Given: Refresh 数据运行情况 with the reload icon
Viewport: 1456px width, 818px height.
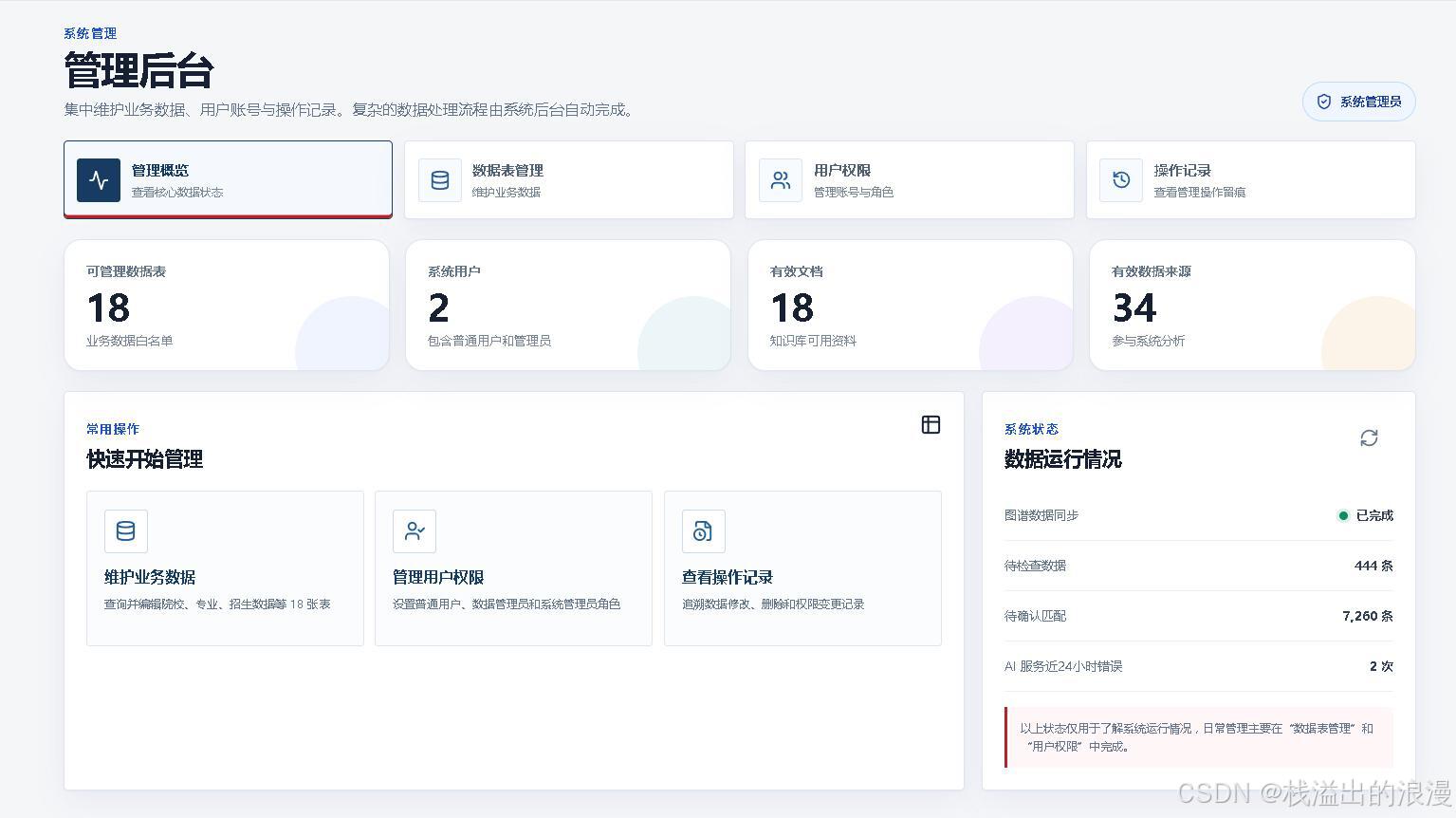Looking at the screenshot, I should (x=1369, y=437).
